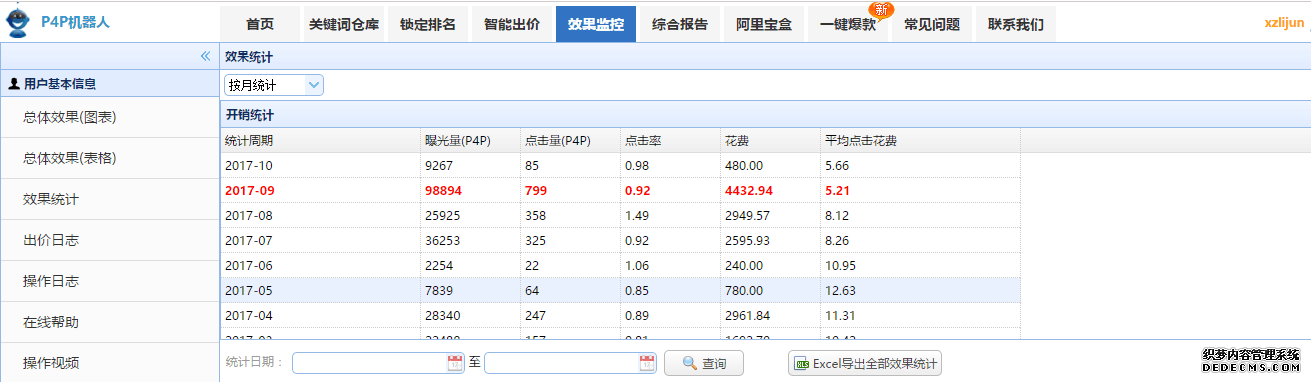The image size is (1311, 382).
Task: Open 在线帮助 in the sidebar
Action: click(109, 322)
